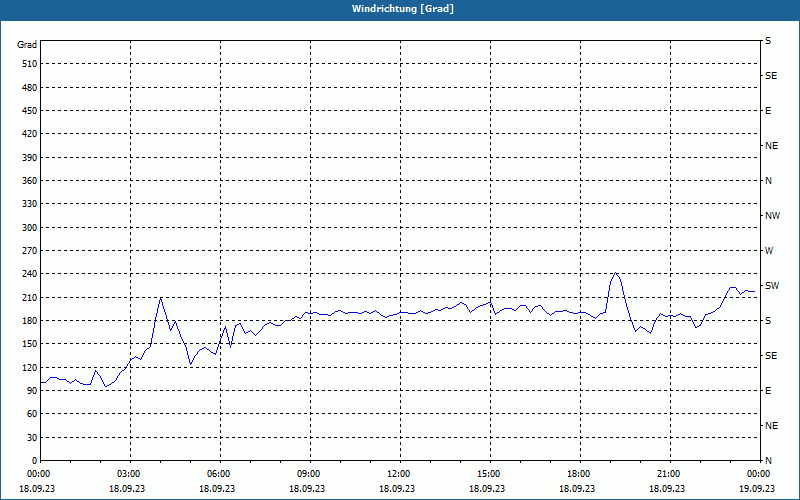
Task: Click the 420 degree axis label
Action: [30, 134]
